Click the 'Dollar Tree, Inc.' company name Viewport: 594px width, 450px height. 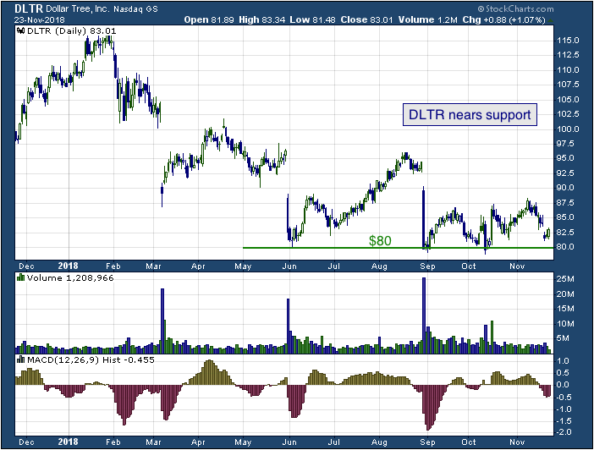click(x=78, y=9)
